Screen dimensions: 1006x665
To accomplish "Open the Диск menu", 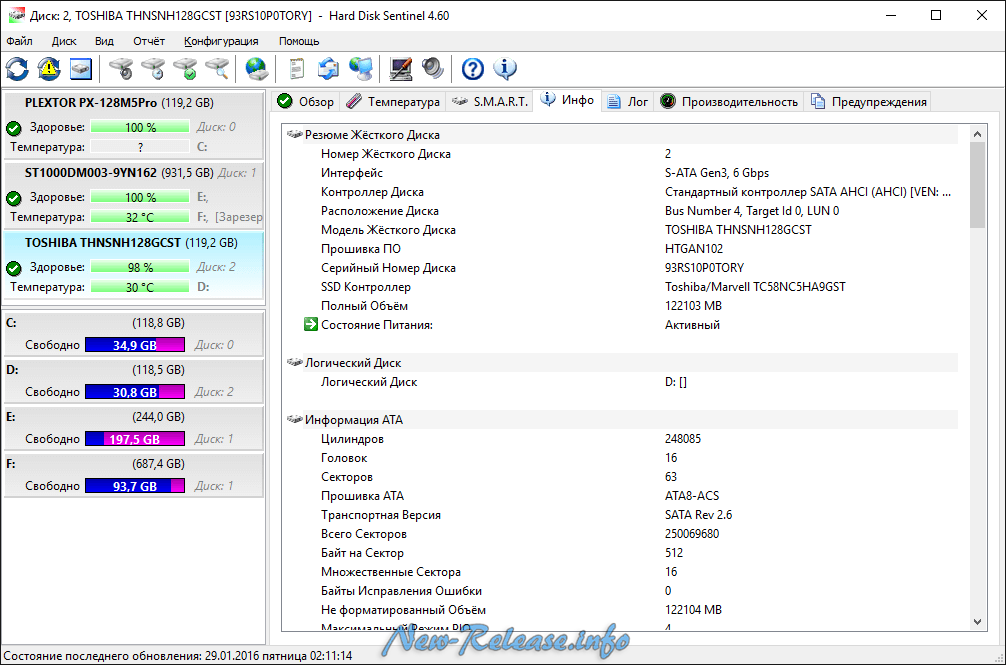I will click(64, 41).
